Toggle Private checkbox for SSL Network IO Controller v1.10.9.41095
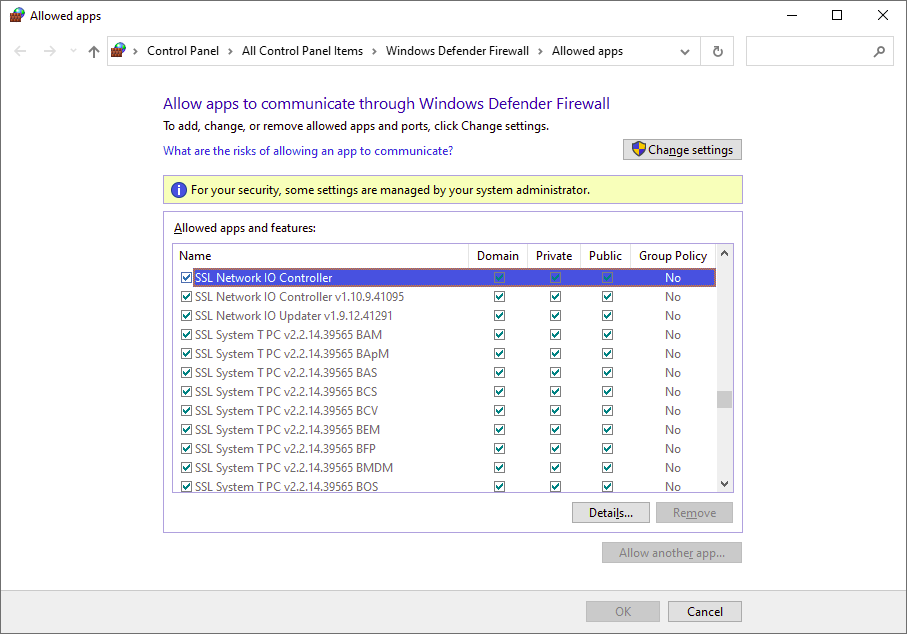This screenshot has height=634, width=907. [555, 297]
